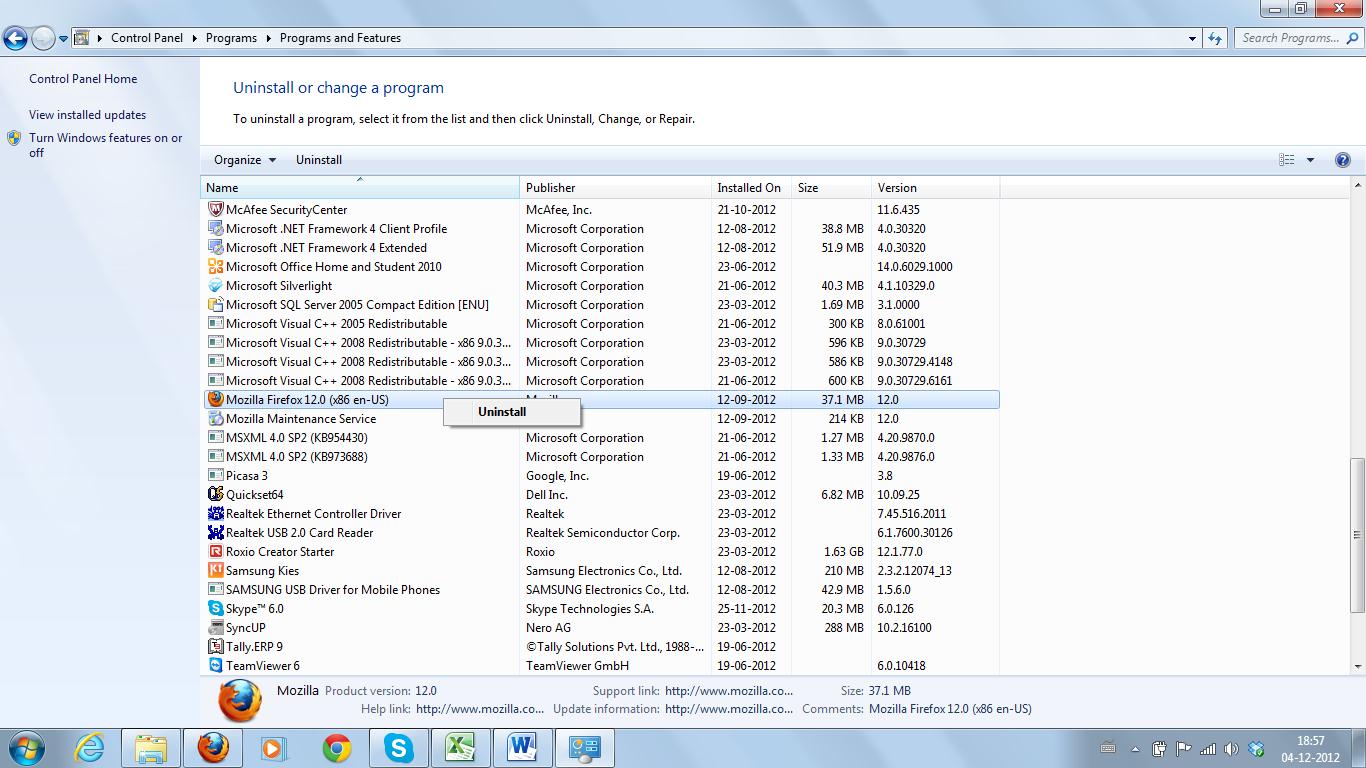Image resolution: width=1366 pixels, height=768 pixels.
Task: Open the Organize dropdown menu
Action: (245, 160)
